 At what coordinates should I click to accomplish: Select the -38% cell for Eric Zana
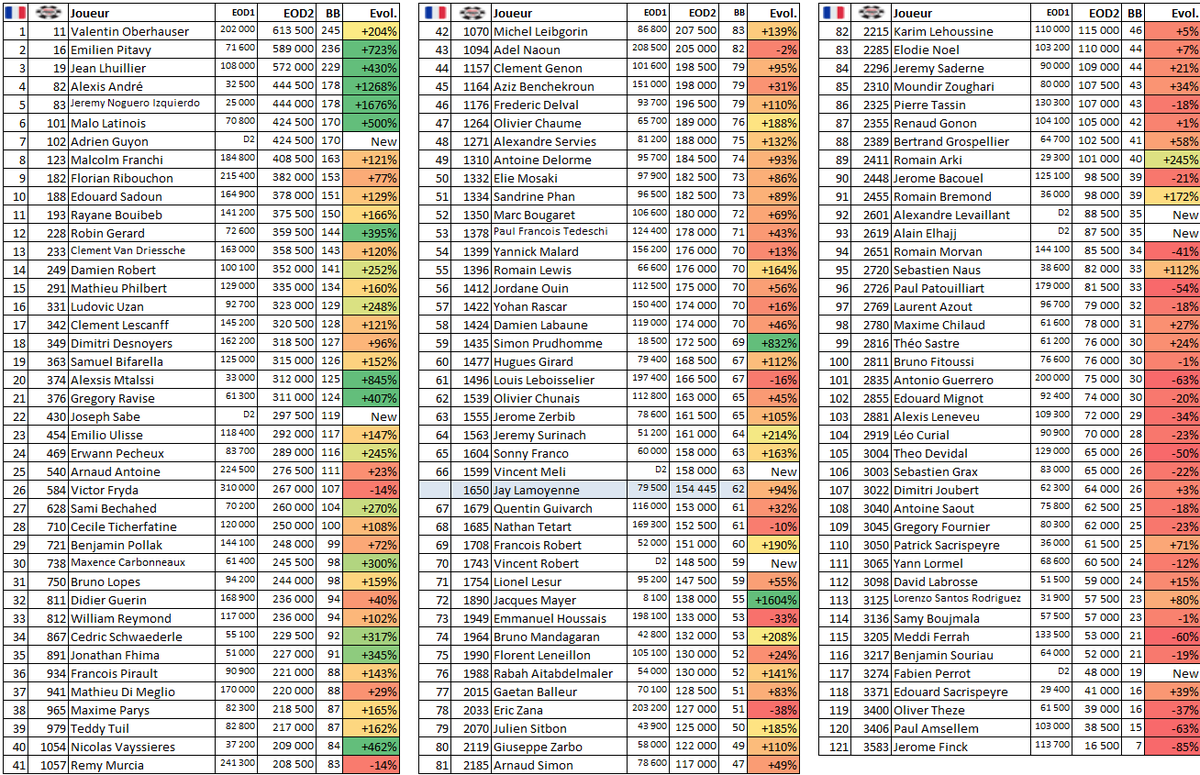(772, 710)
